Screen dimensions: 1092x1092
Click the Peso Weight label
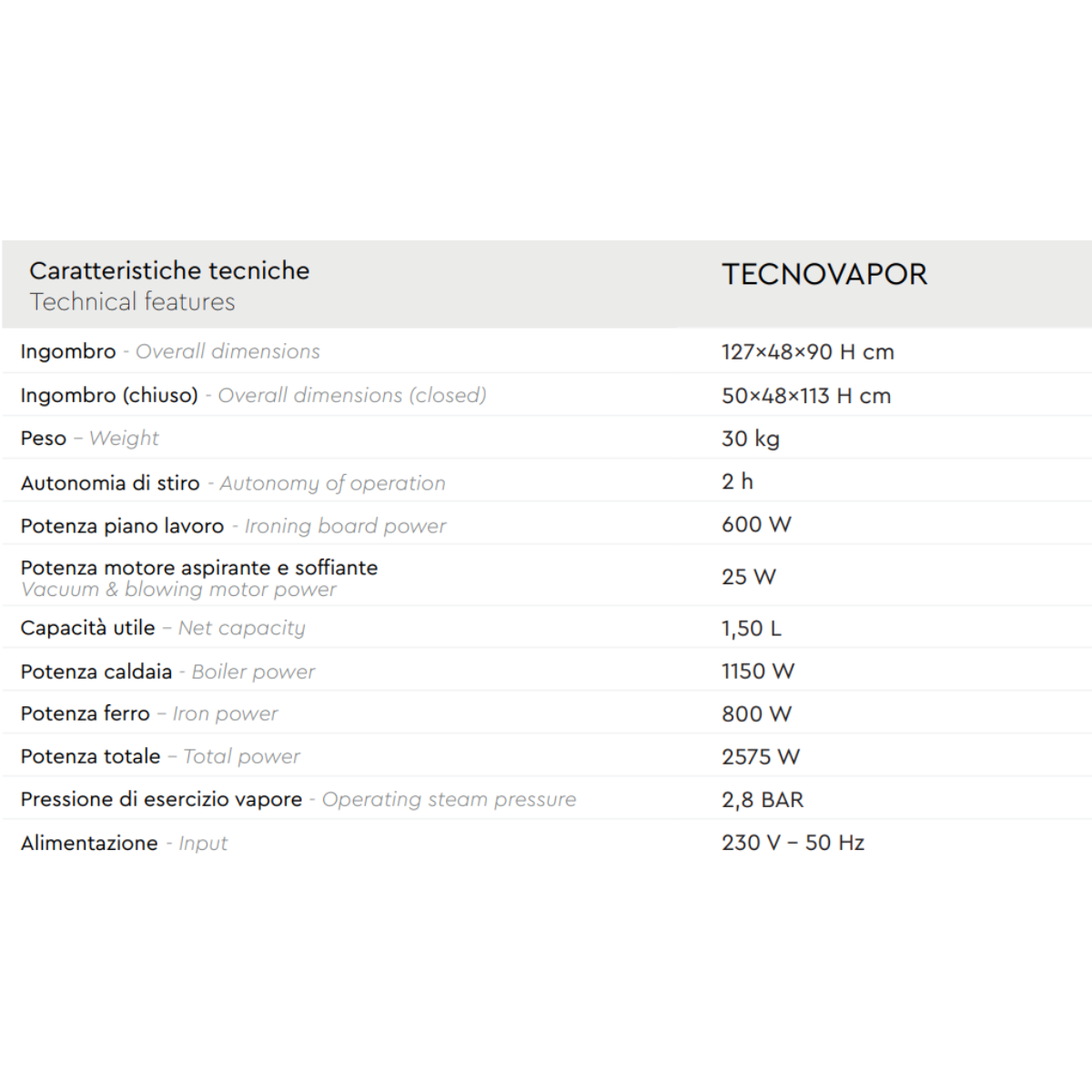(x=89, y=439)
